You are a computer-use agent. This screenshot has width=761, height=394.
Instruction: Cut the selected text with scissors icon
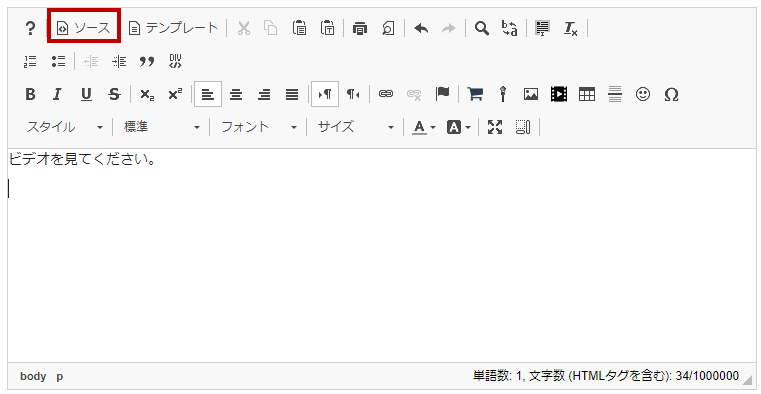pyautogui.click(x=244, y=28)
